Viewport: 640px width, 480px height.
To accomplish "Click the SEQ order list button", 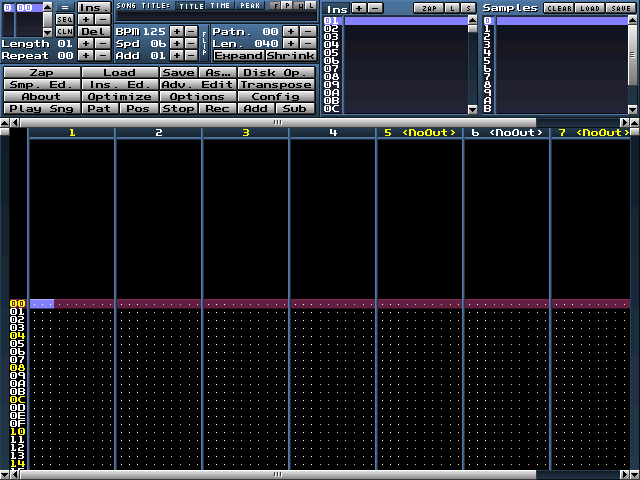I will pyautogui.click(x=64, y=19).
